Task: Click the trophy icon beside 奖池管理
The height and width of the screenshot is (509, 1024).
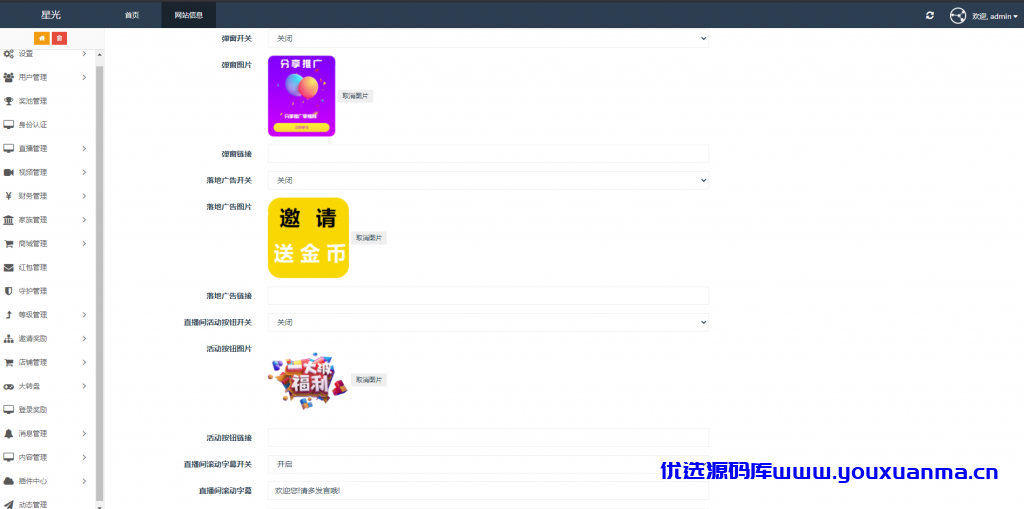Action: pos(8,101)
